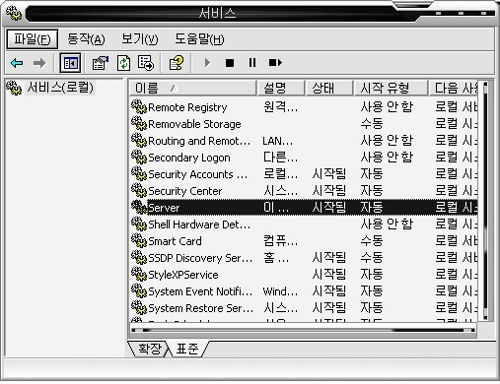Sort by the 시작 유형 column header
This screenshot has width=500, height=384.
click(x=391, y=88)
